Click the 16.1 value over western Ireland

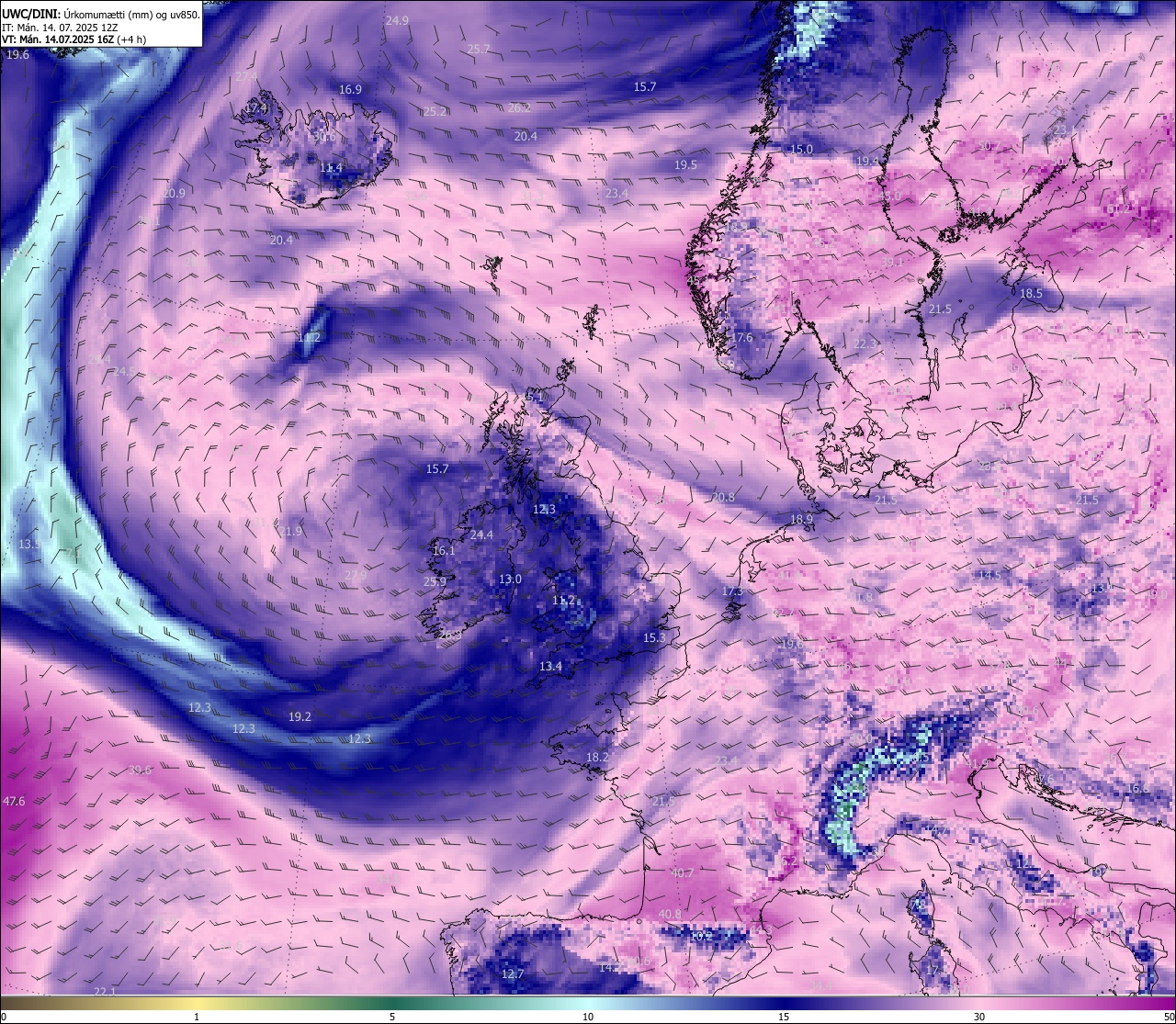point(444,551)
